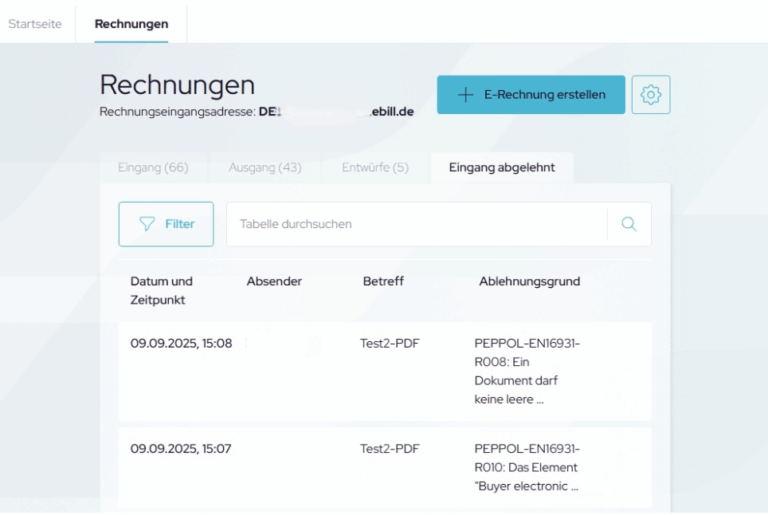Image resolution: width=768 pixels, height=515 pixels.
Task: Select the Eingang abgelehnt tab
Action: tap(502, 167)
